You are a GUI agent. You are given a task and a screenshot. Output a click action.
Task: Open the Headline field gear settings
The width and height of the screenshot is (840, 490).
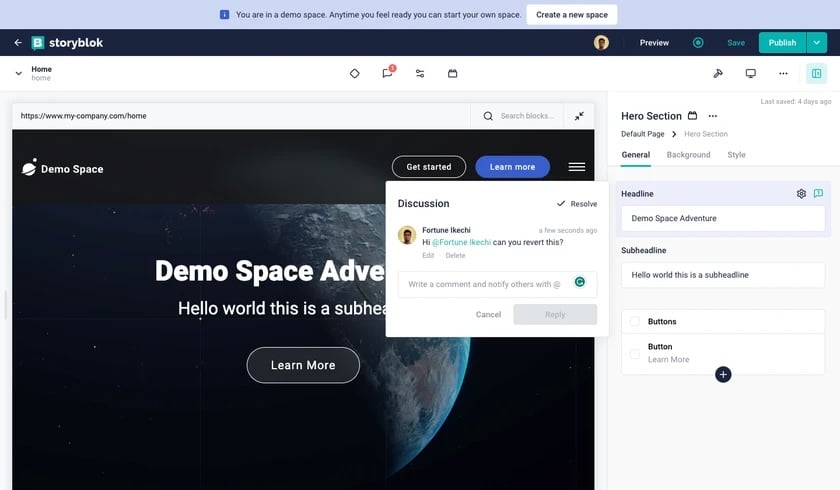tap(801, 194)
